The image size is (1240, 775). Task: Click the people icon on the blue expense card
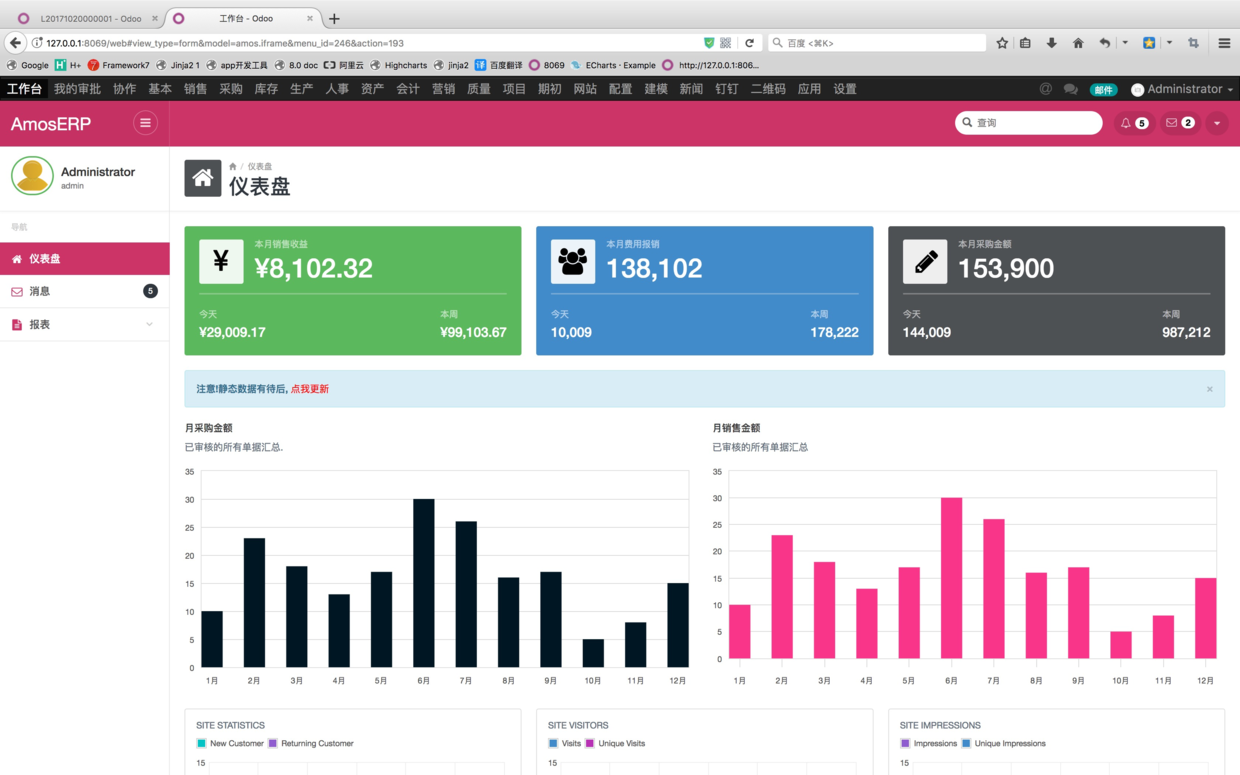(x=573, y=261)
